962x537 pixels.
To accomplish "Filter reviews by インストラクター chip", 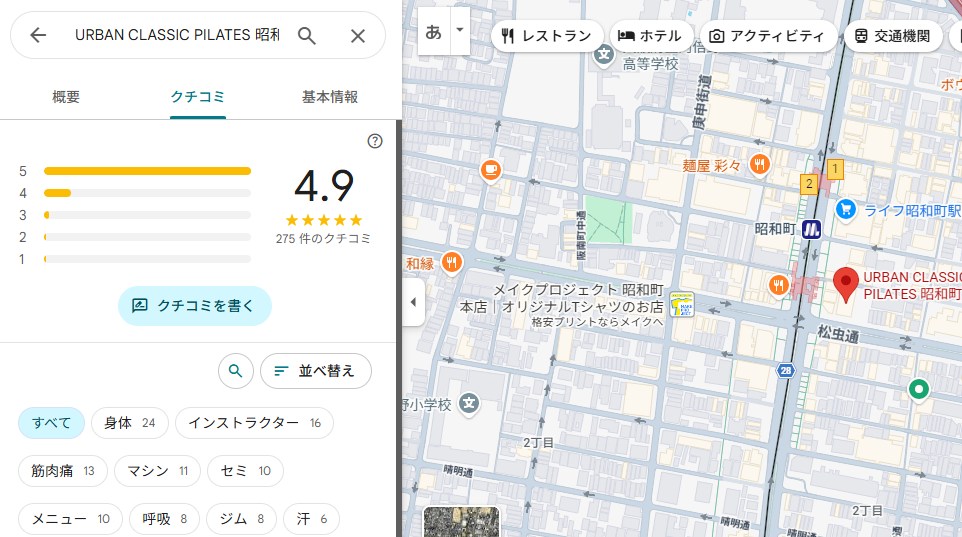I will [254, 423].
